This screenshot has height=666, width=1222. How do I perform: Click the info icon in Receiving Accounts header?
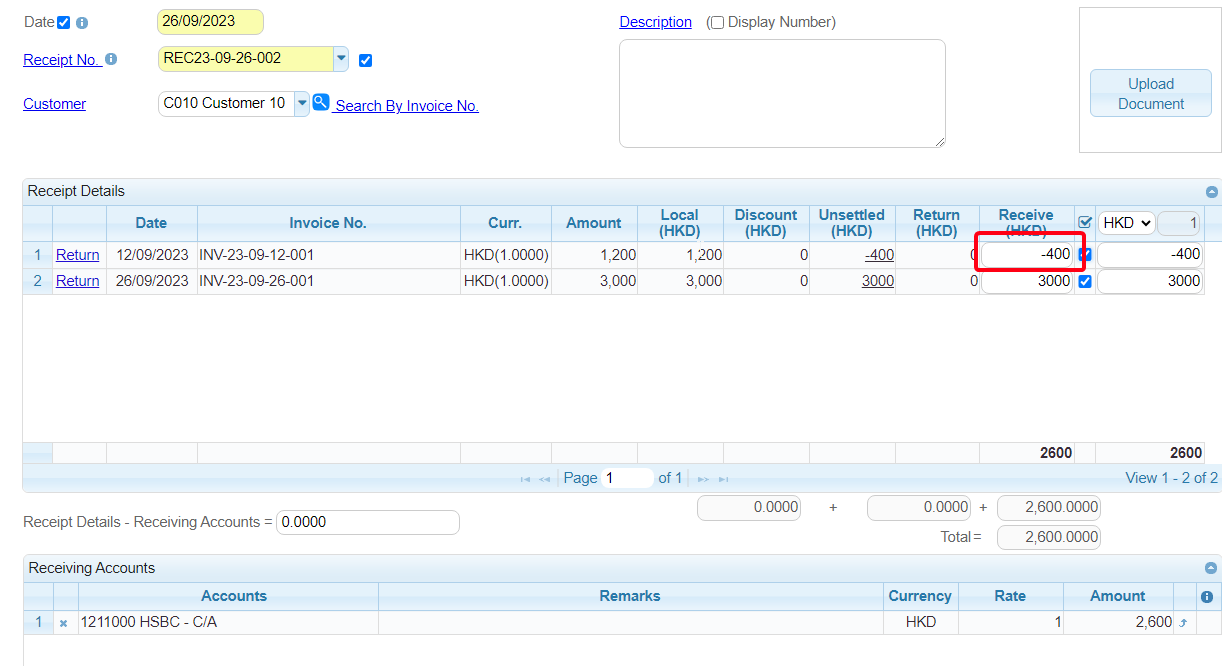(x=1206, y=597)
